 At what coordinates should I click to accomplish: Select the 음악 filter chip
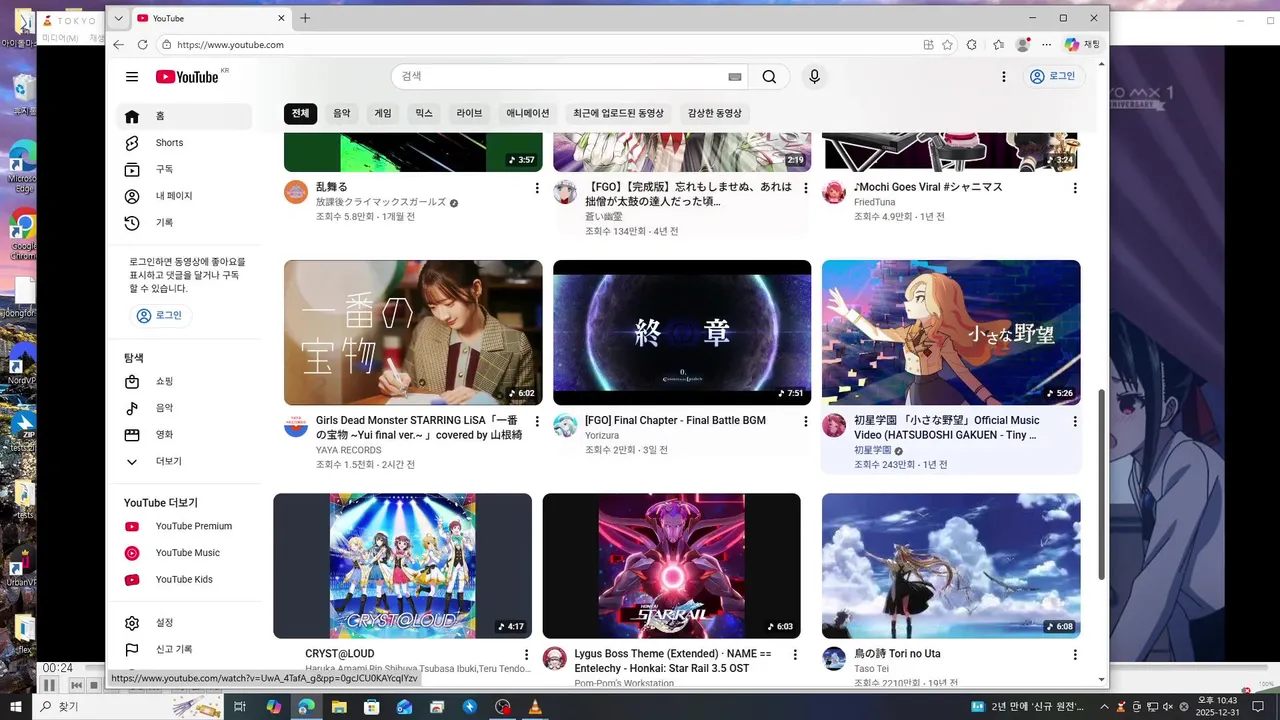coord(342,114)
